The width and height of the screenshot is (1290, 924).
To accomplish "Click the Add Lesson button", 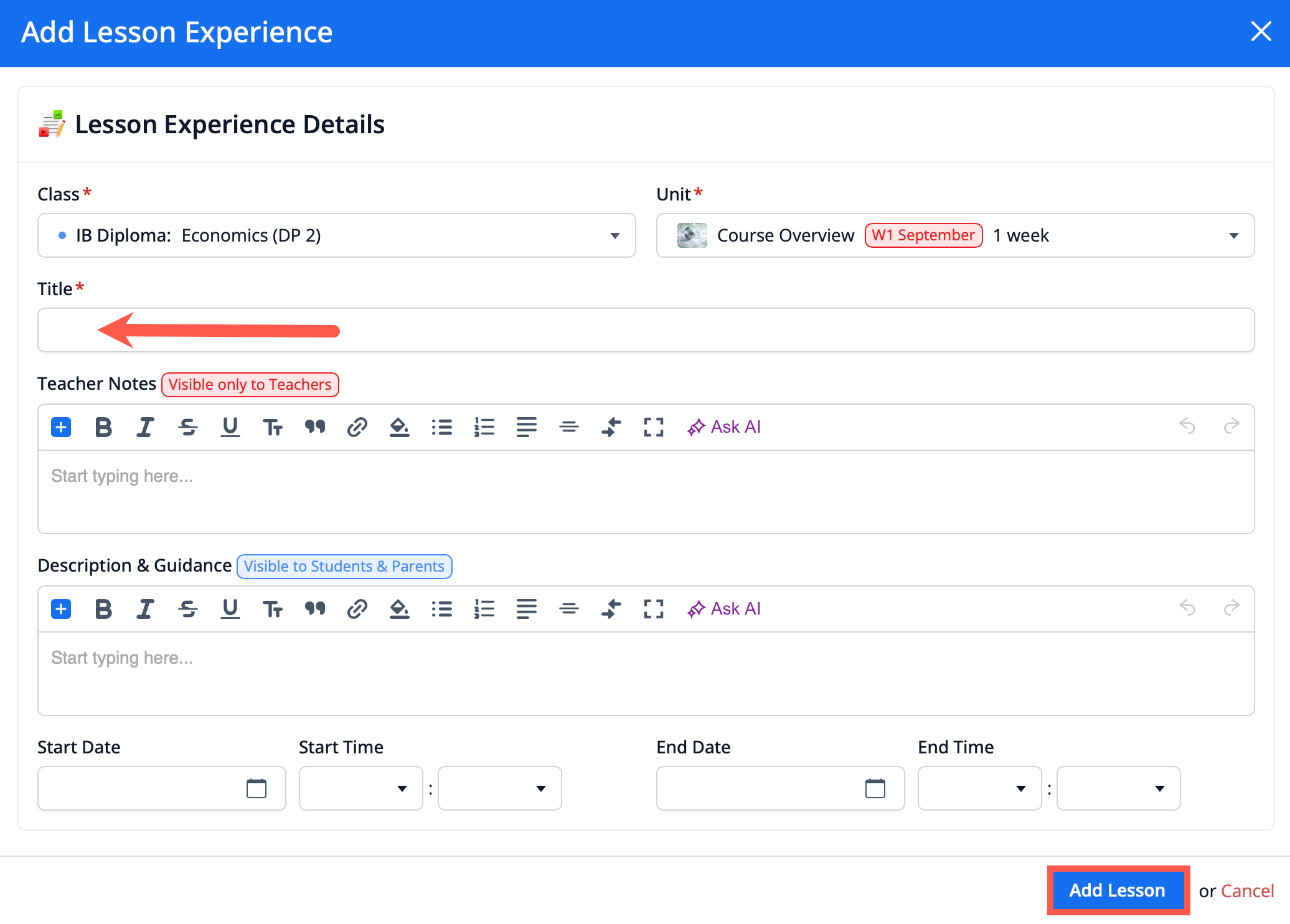I will pyautogui.click(x=1118, y=890).
